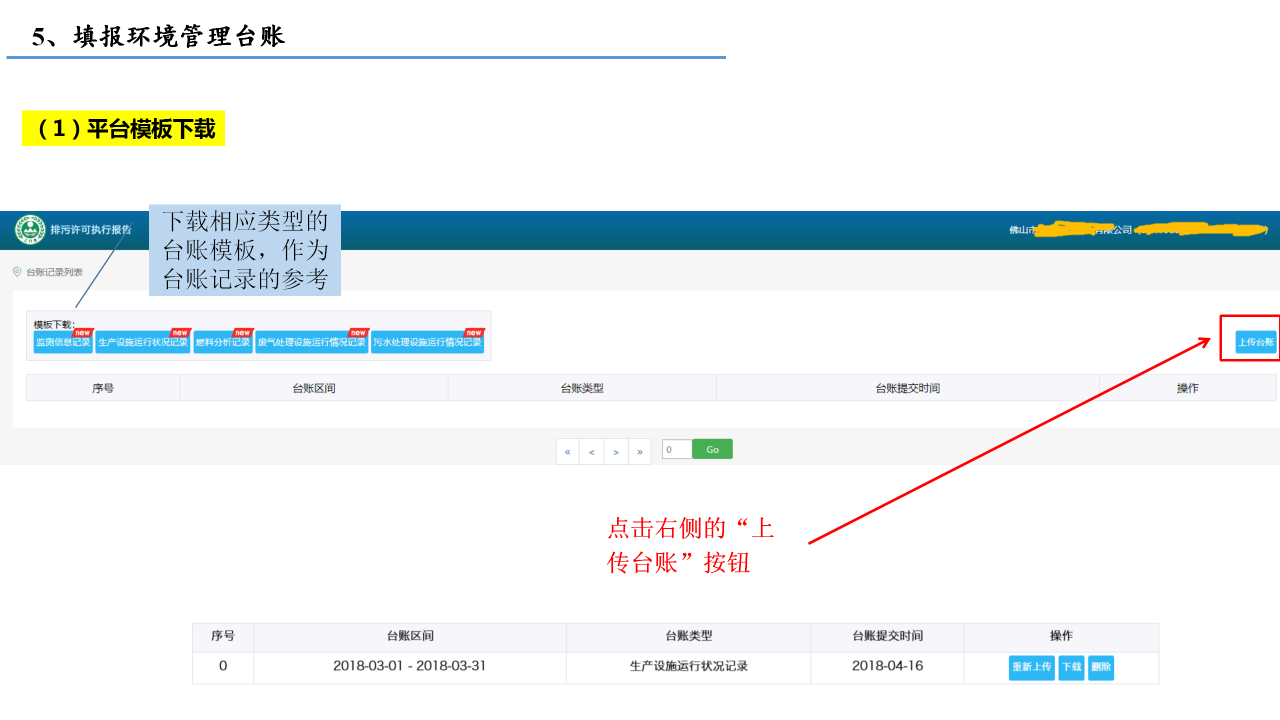This screenshot has width=1280, height=720.
Task: Click 删除 to delete the record
Action: (x=1100, y=667)
